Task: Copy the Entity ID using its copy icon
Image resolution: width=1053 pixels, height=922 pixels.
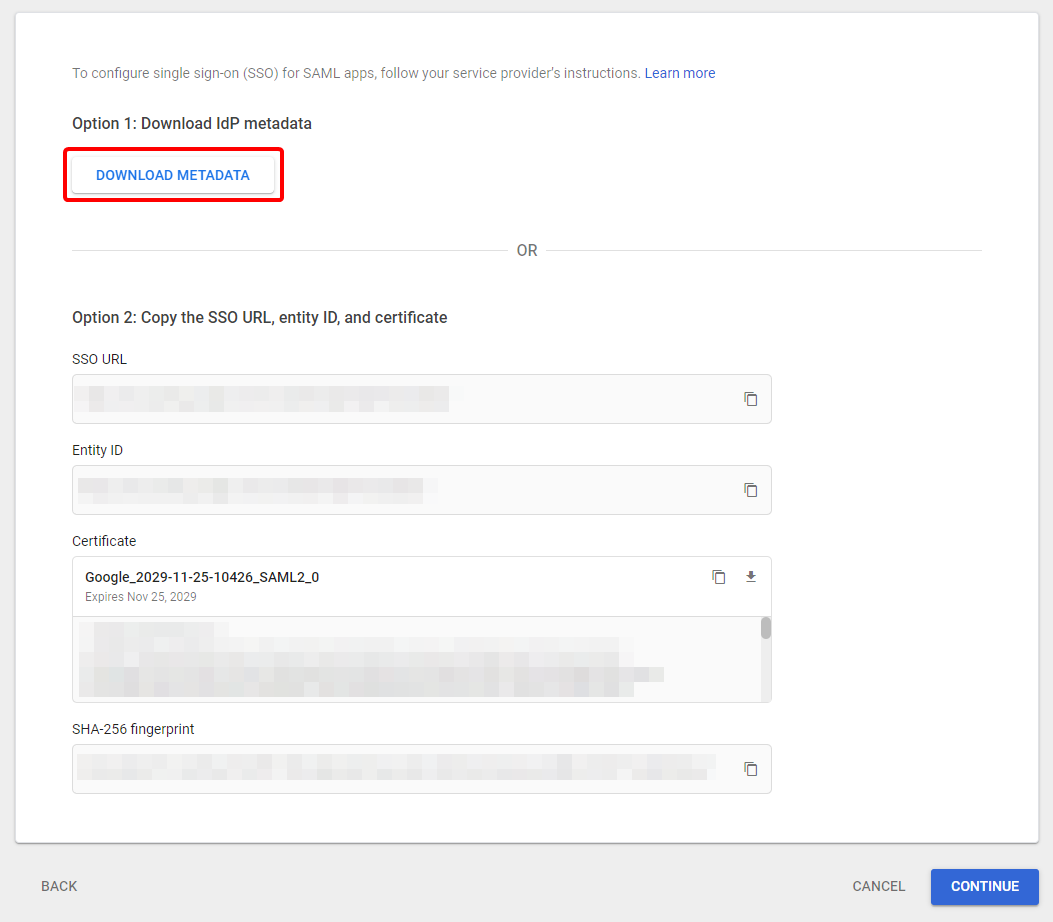Action: pos(751,490)
